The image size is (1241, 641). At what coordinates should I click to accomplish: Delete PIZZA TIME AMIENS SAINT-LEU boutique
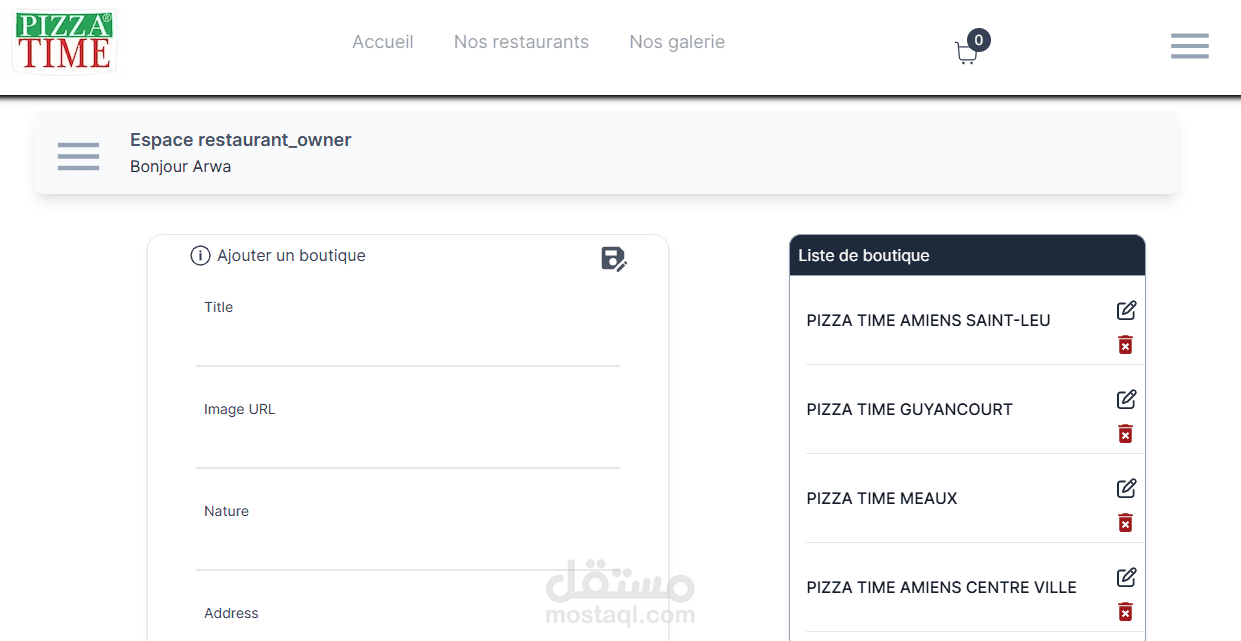(x=1125, y=345)
